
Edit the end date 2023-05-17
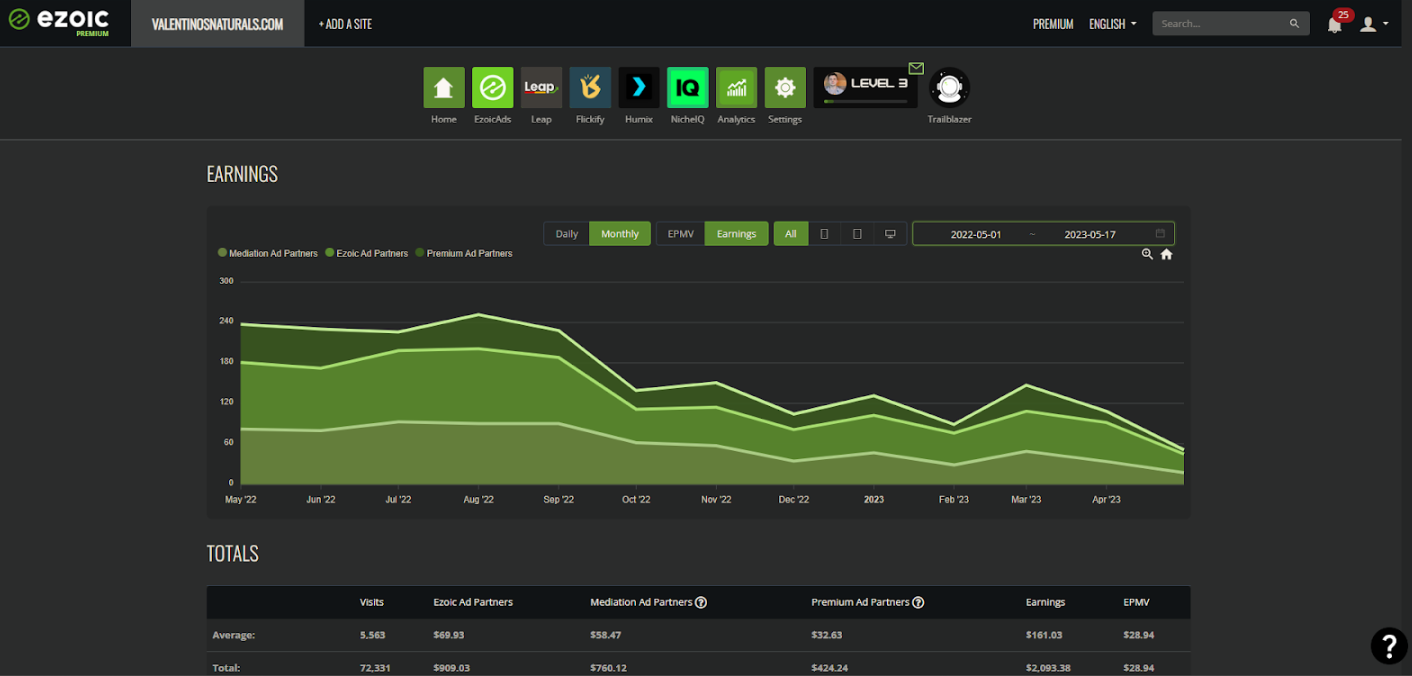click(1090, 234)
